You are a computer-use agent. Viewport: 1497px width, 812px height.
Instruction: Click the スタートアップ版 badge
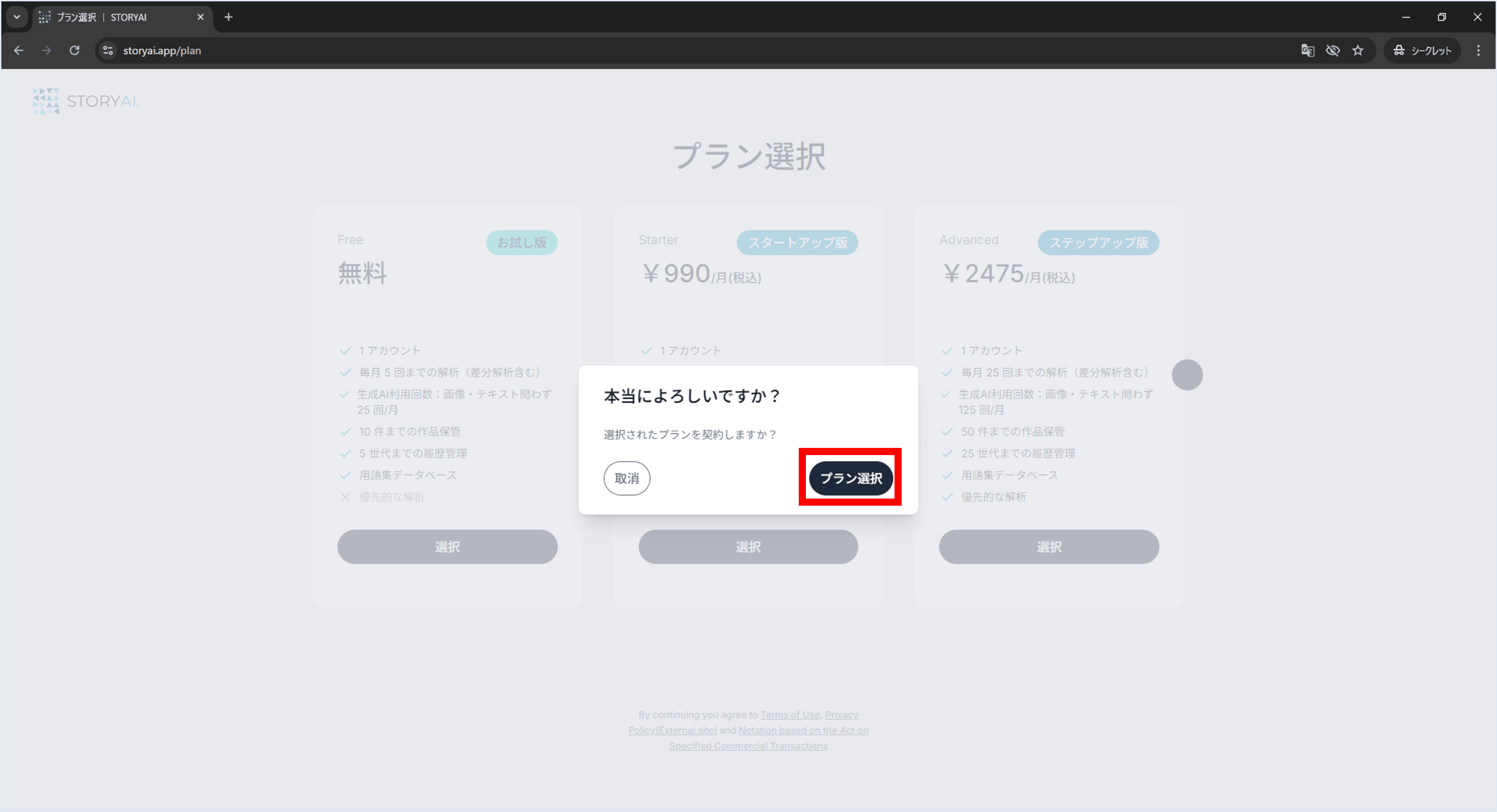[797, 242]
